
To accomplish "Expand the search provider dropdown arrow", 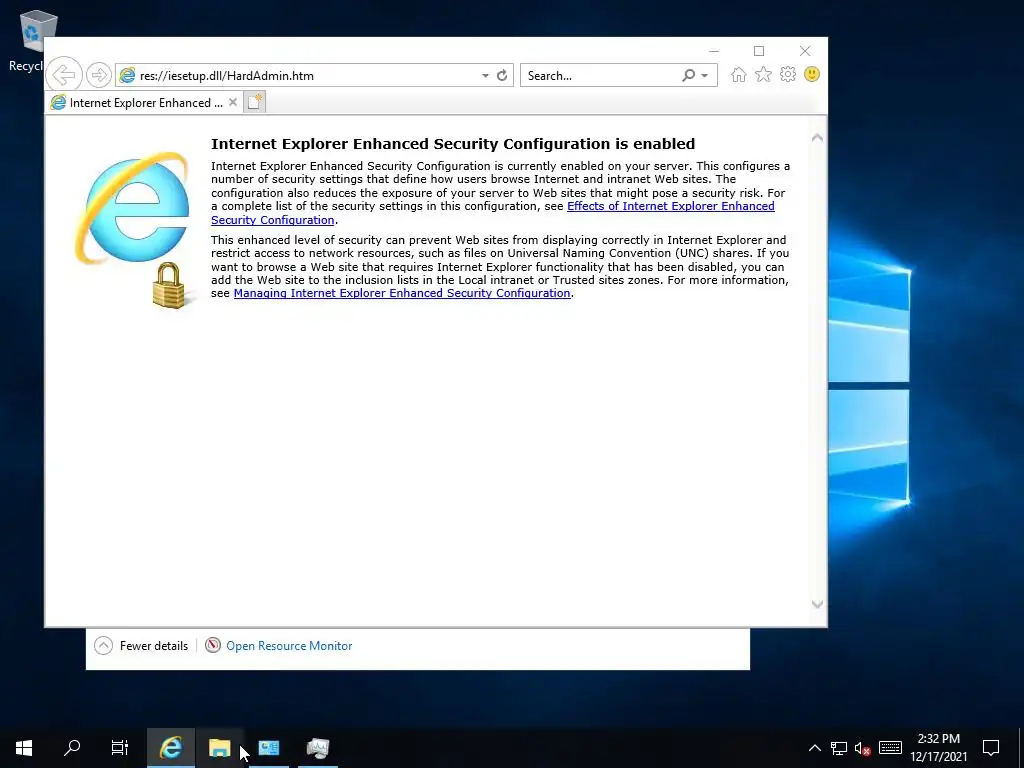I will [705, 76].
